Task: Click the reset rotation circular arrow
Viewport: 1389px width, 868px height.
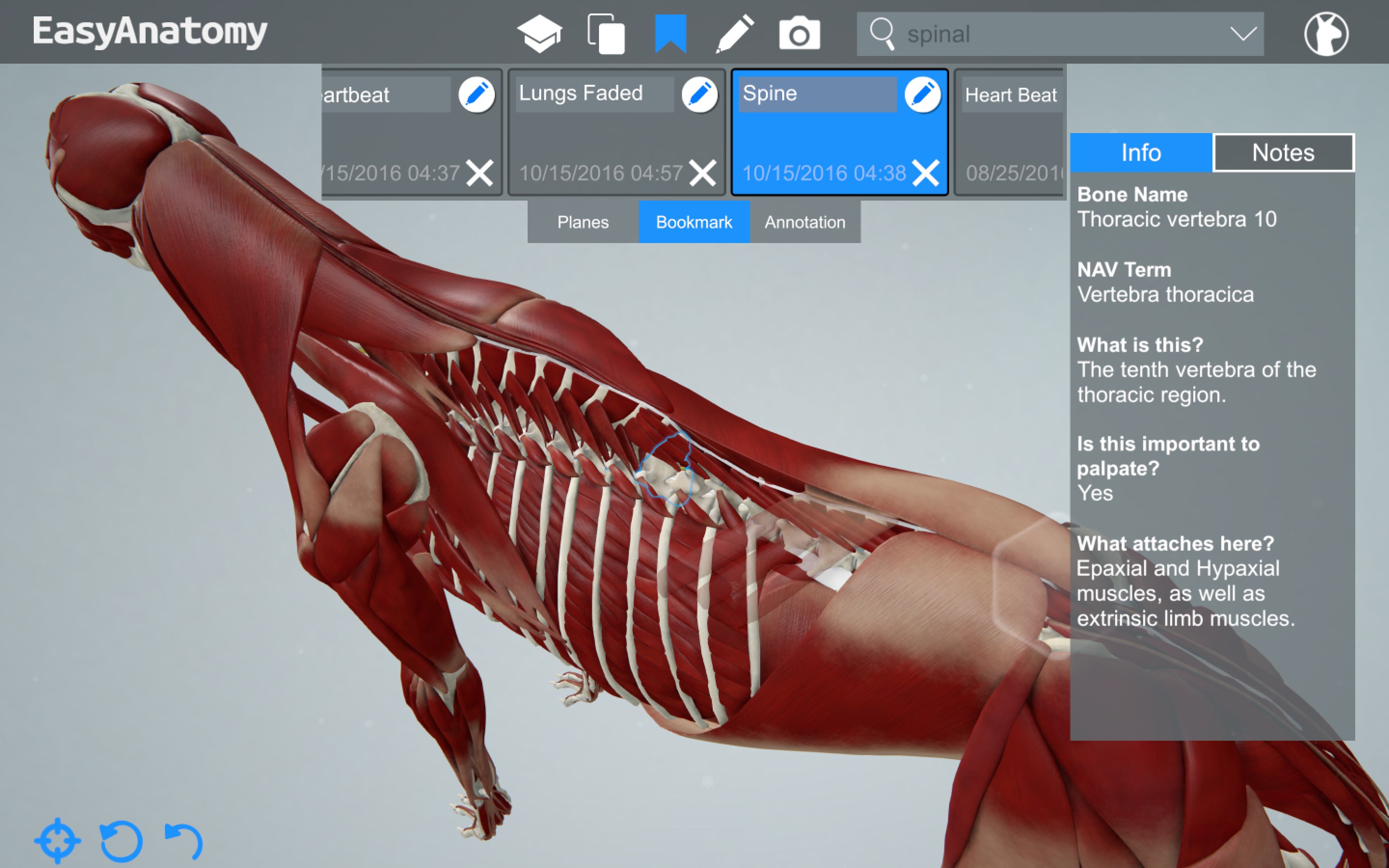Action: pos(121,841)
